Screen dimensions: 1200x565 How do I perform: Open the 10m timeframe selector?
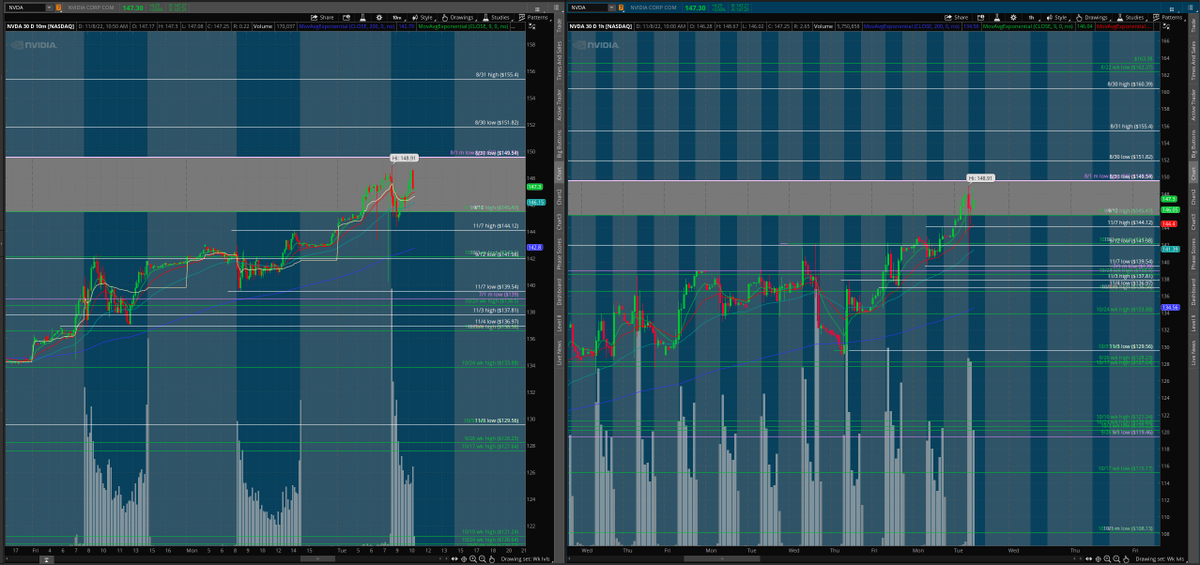tap(398, 18)
